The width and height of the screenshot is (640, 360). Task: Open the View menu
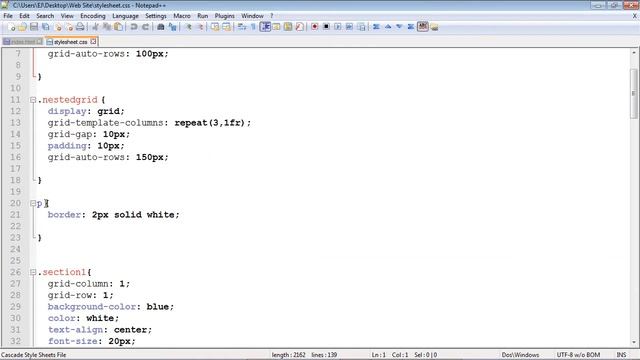click(x=67, y=16)
